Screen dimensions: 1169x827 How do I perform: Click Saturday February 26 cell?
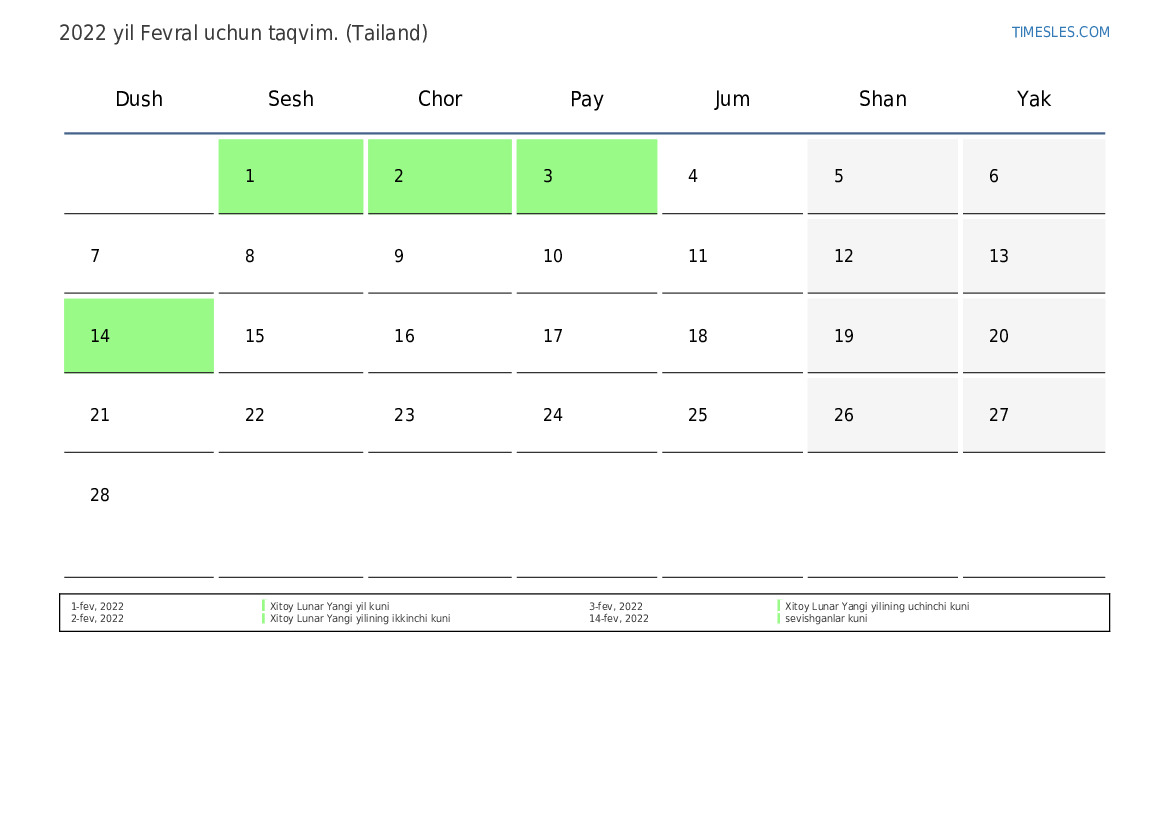point(882,415)
